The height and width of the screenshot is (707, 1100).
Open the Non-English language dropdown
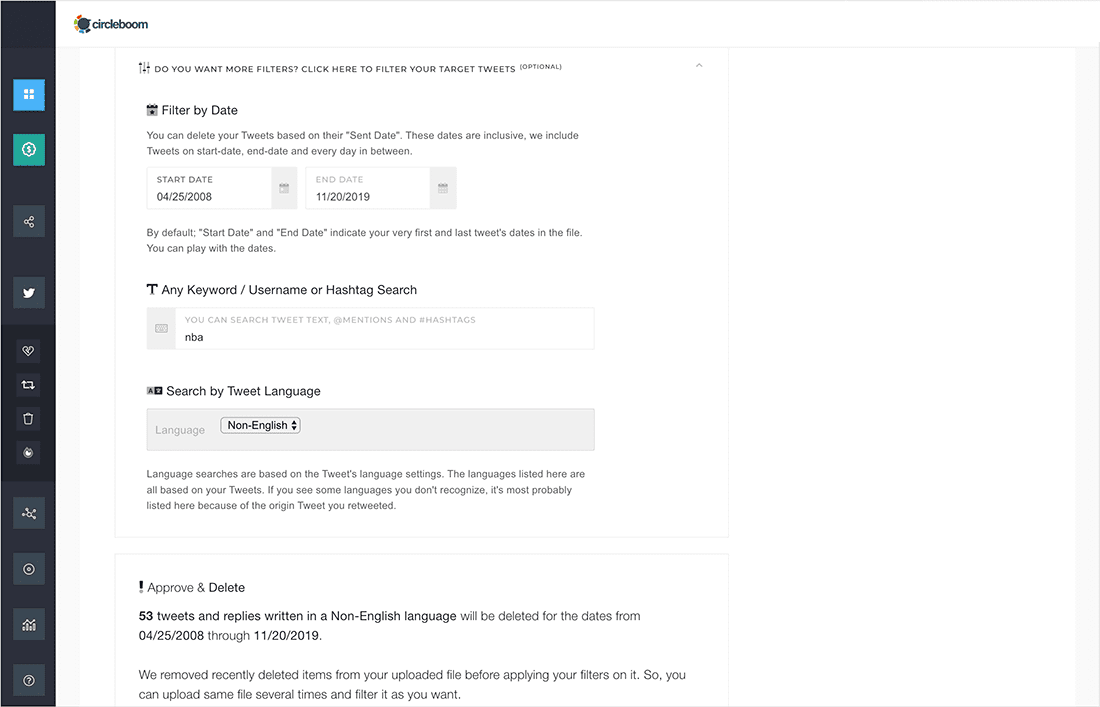click(259, 424)
